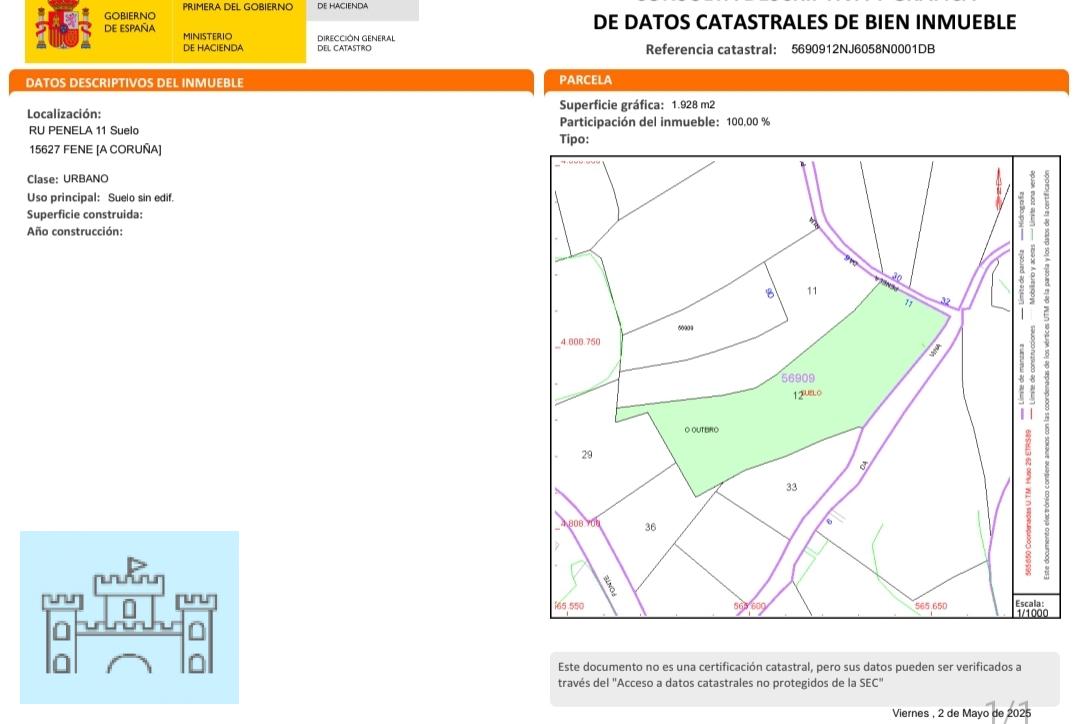Click 'DIRECCIÓN GENERAL DEL CATASTRO' text
1080x724 pixels.
pyautogui.click(x=356, y=43)
